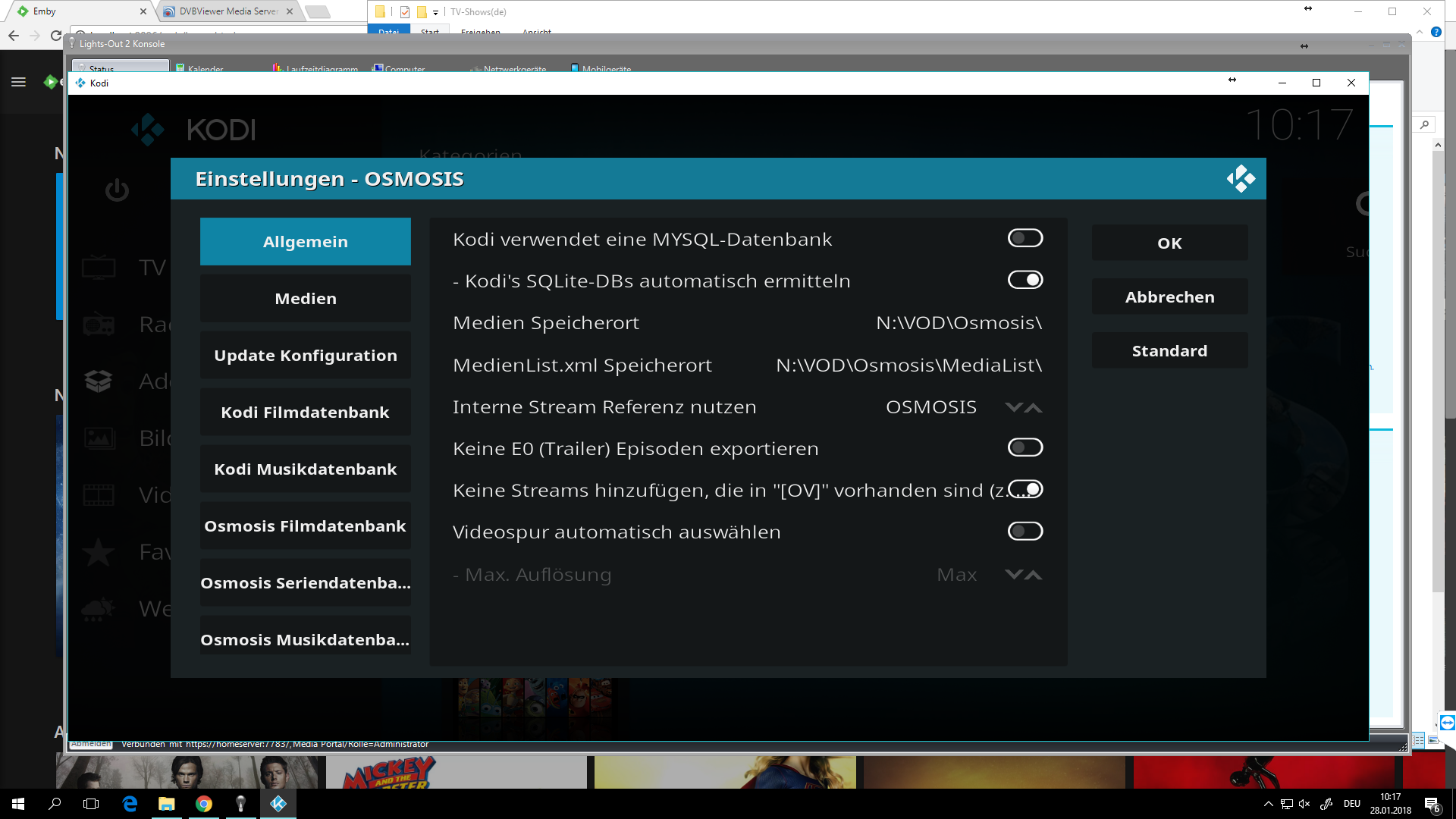
Task: Toggle Videospur automatisch auswählen switch
Action: 1025,531
